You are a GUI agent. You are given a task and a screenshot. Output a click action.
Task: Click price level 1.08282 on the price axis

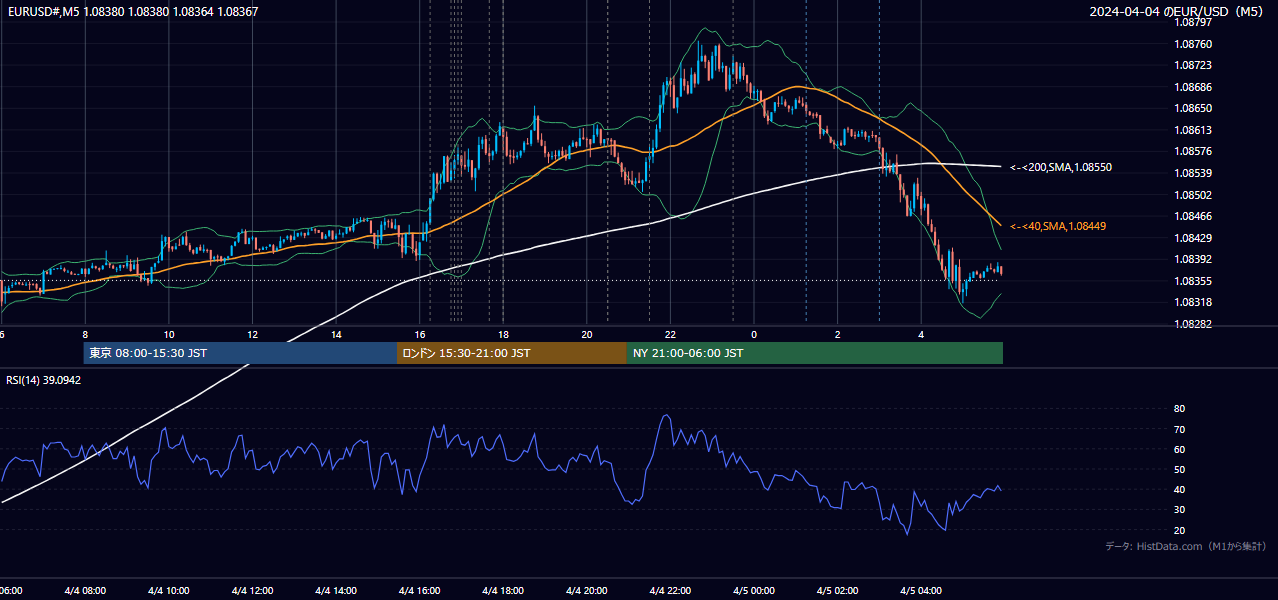(x=1192, y=324)
